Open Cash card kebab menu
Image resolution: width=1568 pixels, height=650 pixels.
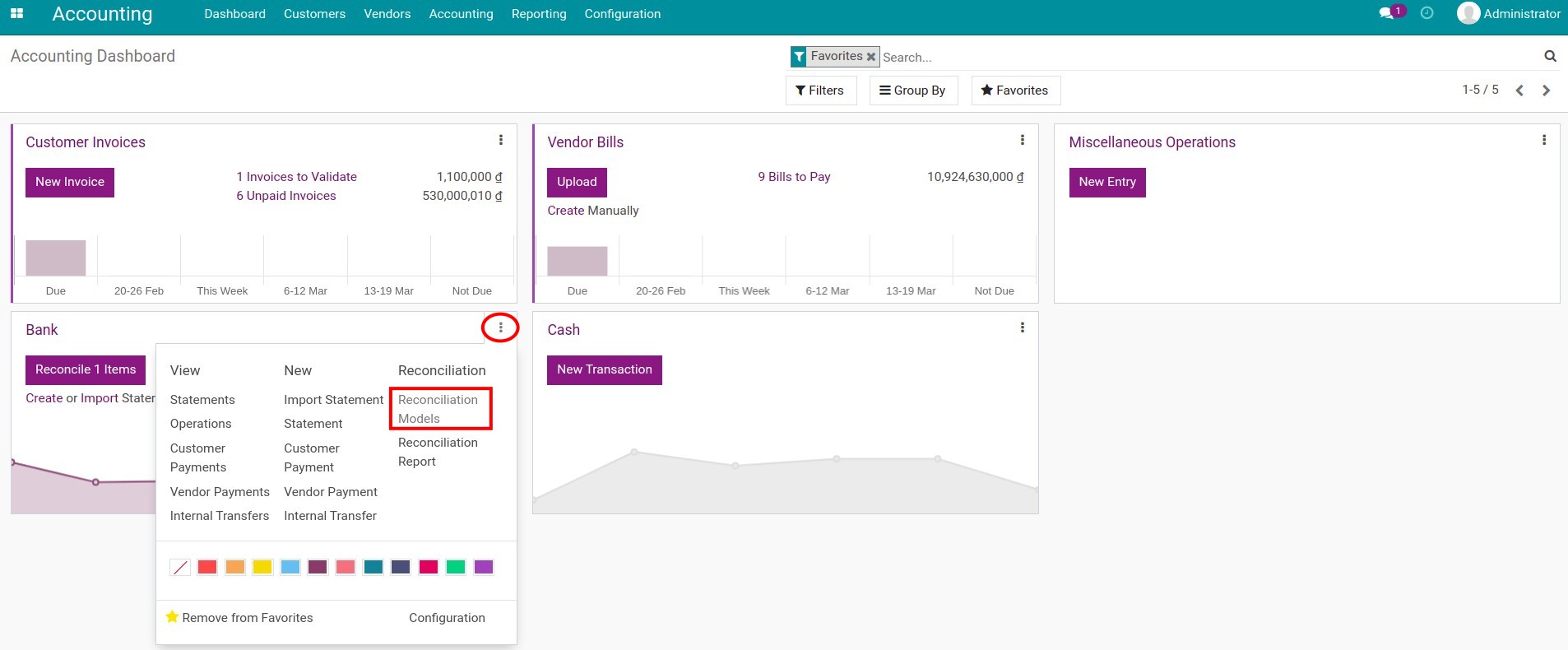(1022, 328)
